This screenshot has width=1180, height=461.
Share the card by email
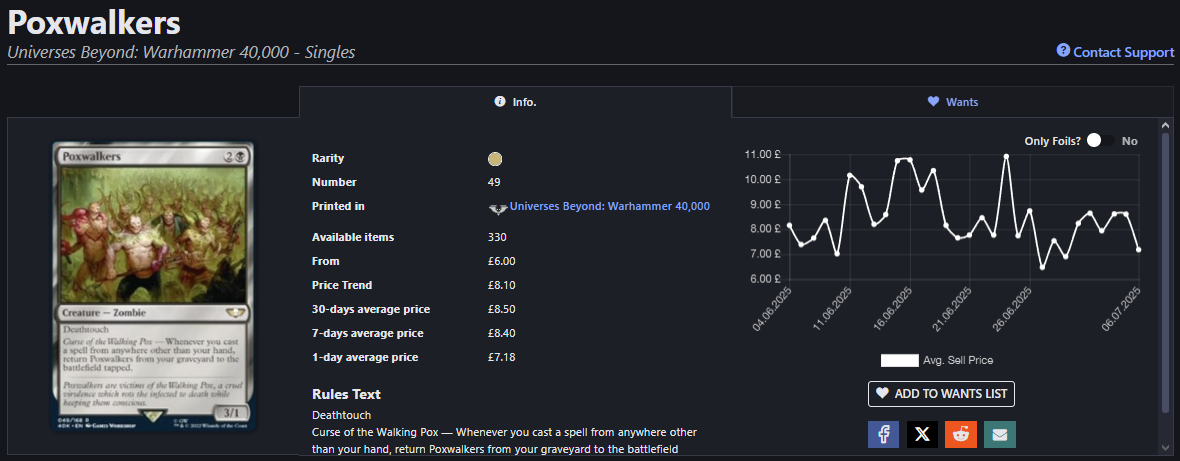[x=1000, y=434]
